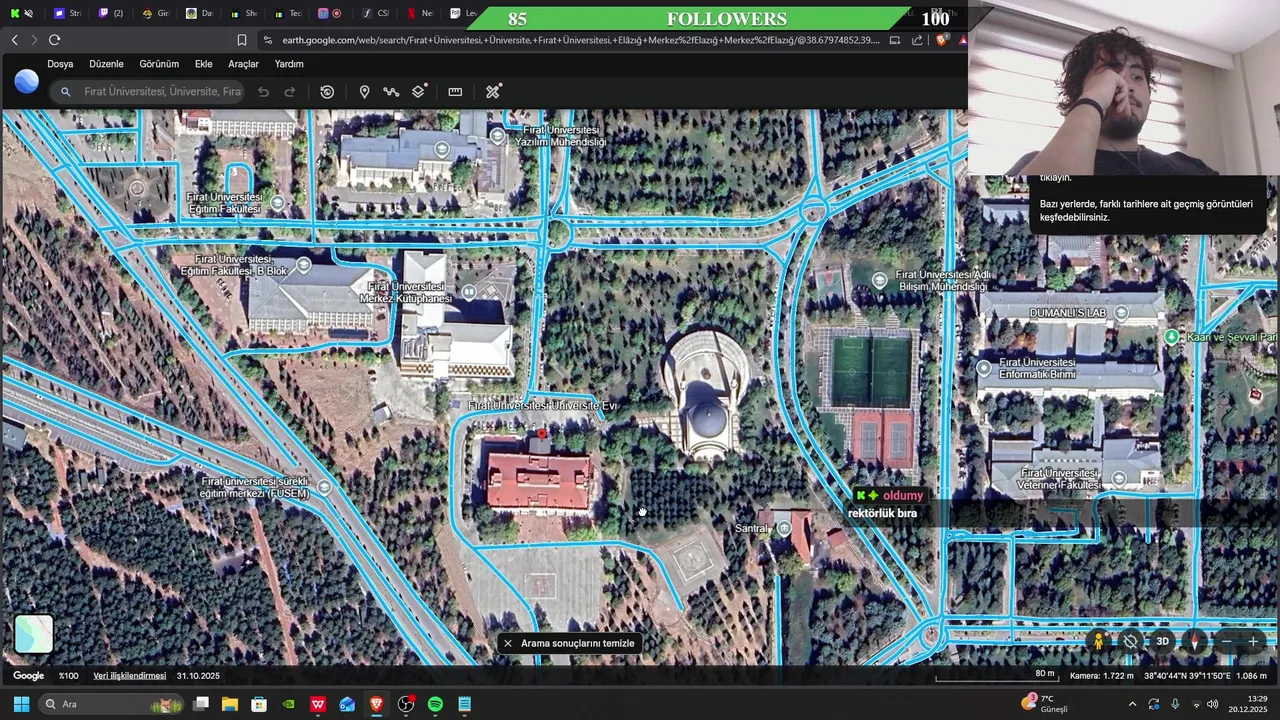Viewport: 1280px width, 720px height.
Task: Open OBS Studio from the taskbar
Action: pyautogui.click(x=406, y=704)
